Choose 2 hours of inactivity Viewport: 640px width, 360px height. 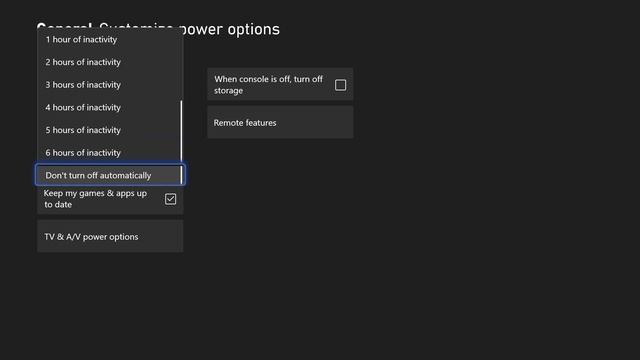coord(109,62)
